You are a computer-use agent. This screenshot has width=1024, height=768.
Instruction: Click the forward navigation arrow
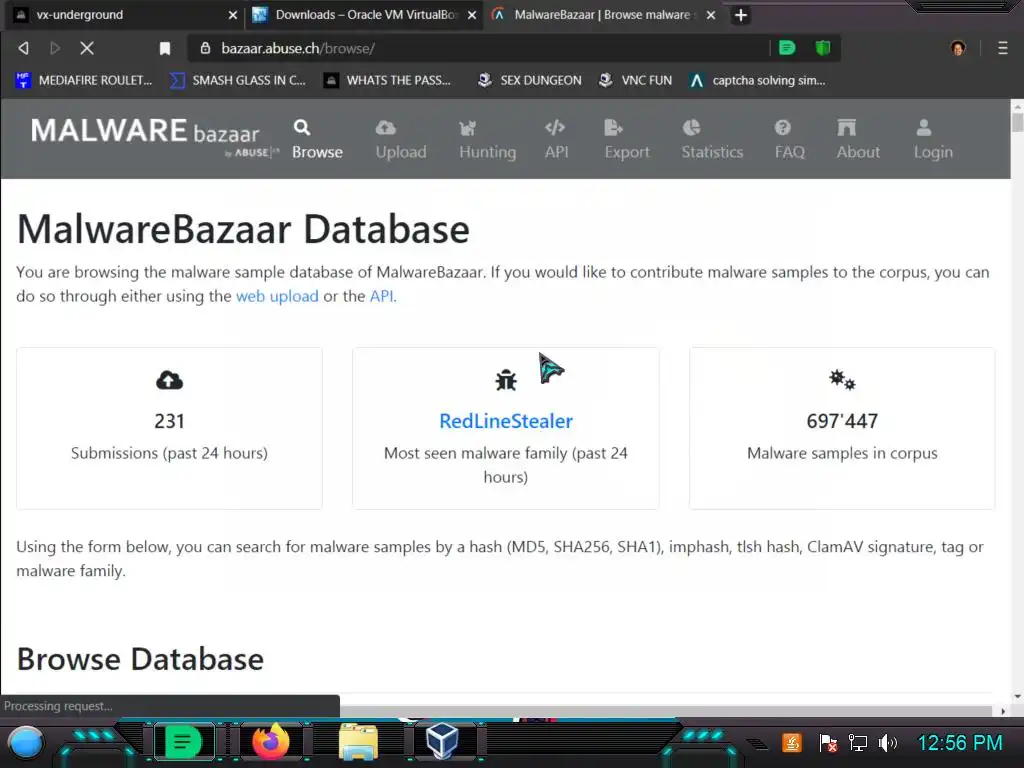[55, 48]
